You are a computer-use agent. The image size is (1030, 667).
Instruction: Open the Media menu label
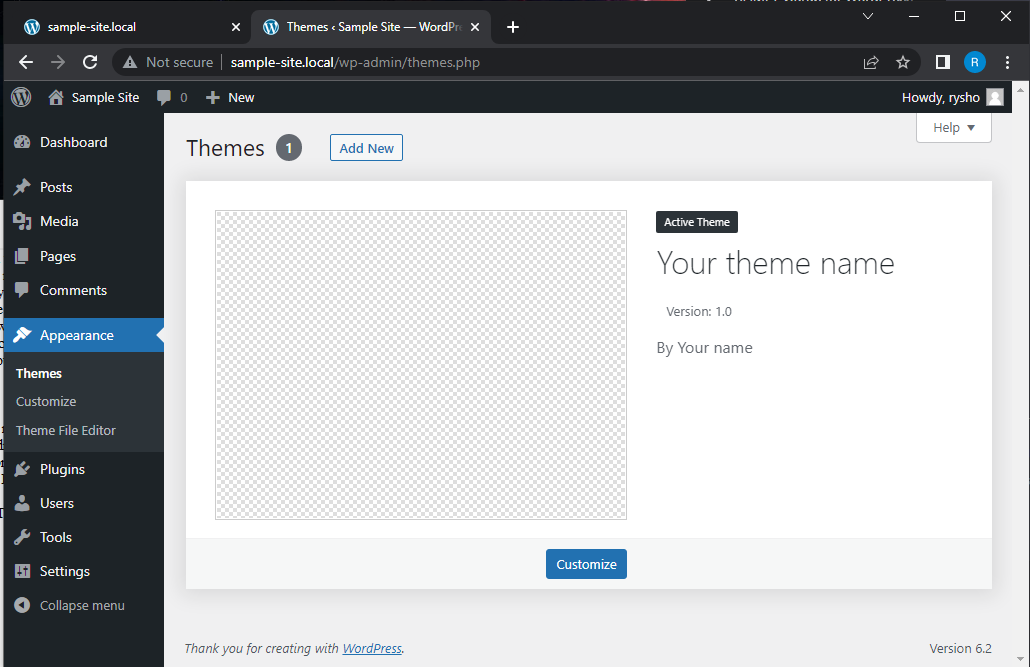pyautogui.click(x=59, y=221)
